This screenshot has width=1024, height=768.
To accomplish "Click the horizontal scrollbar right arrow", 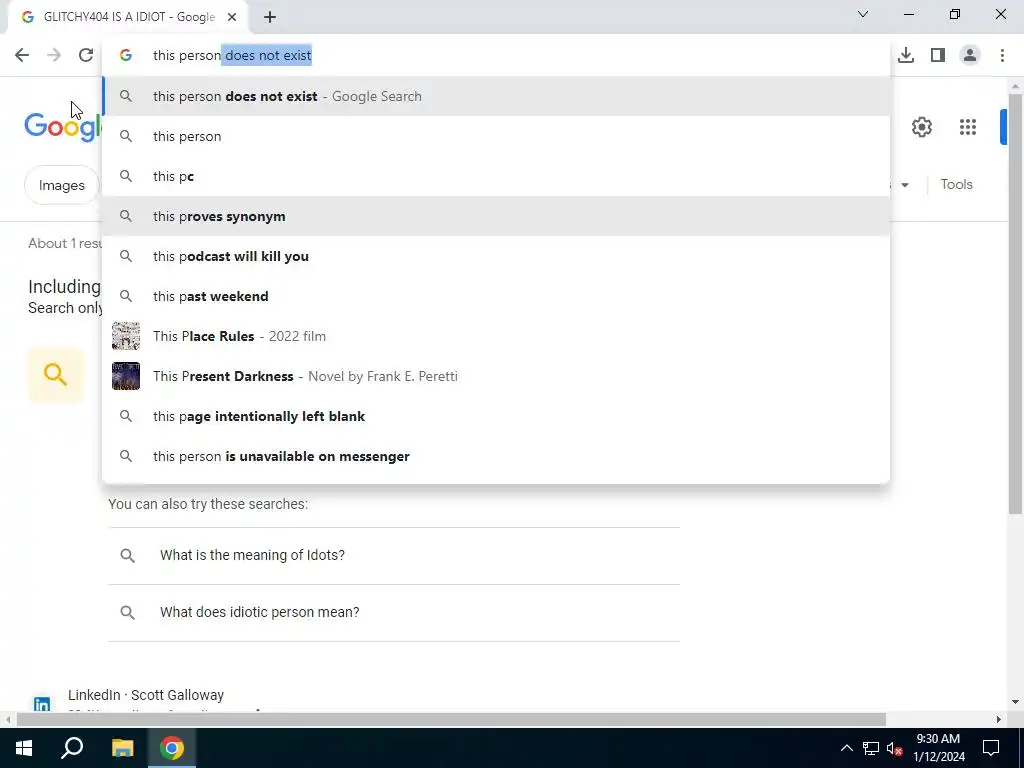I will [x=999, y=719].
